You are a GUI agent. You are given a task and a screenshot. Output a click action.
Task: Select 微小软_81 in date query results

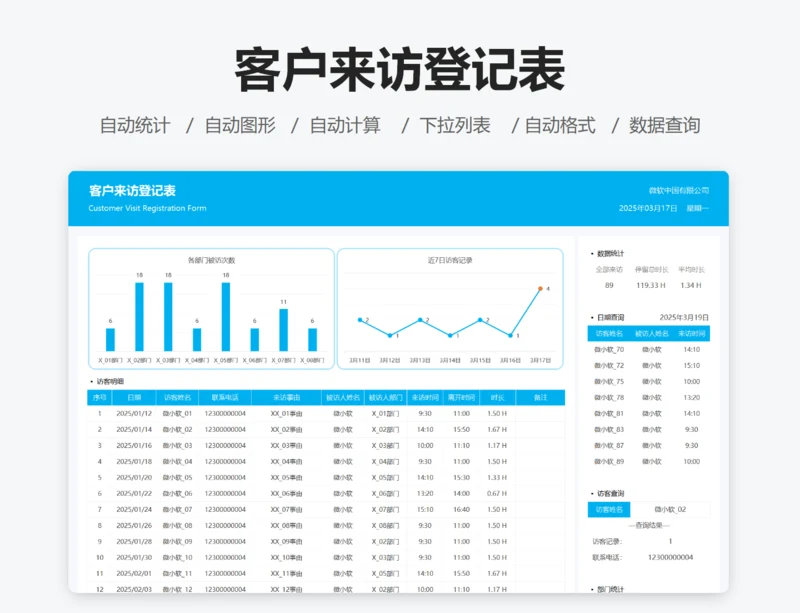point(609,413)
